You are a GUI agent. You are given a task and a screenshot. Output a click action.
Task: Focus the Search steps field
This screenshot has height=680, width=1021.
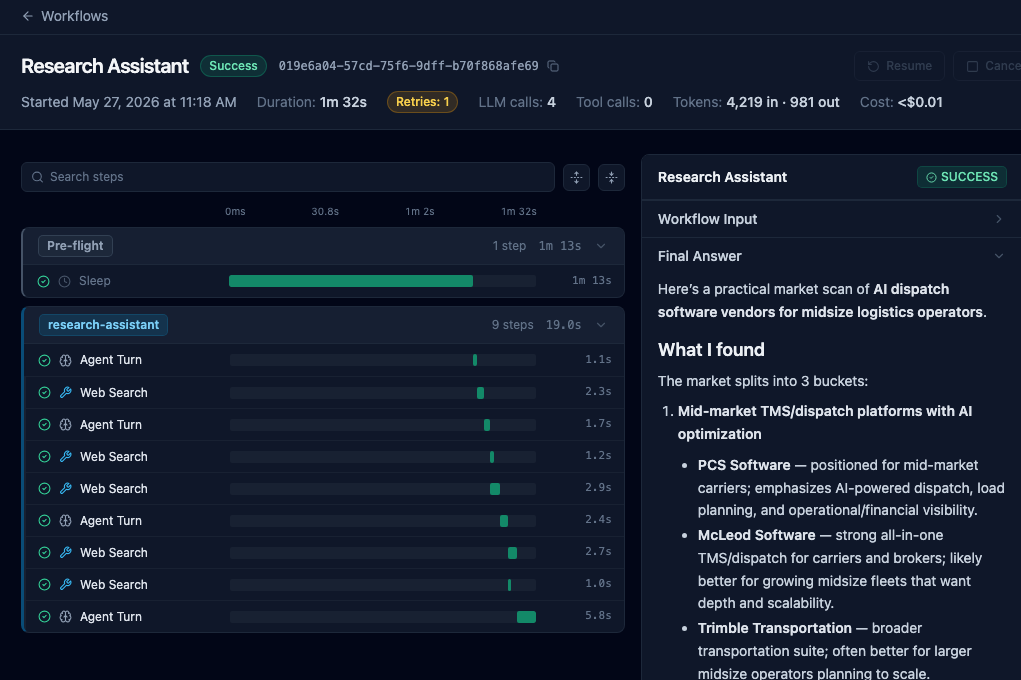coord(288,177)
